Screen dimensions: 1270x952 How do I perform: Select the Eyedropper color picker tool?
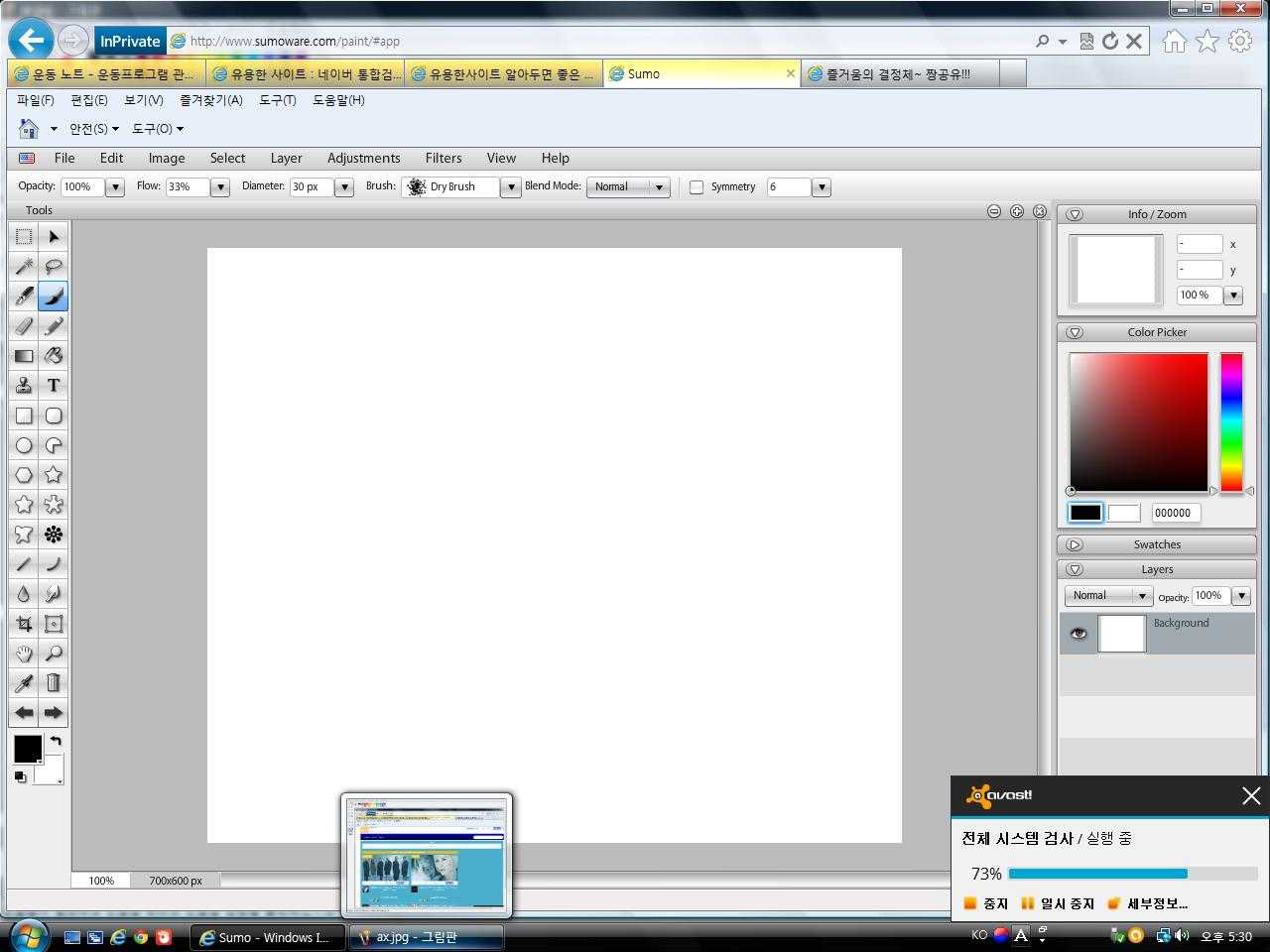[24, 683]
